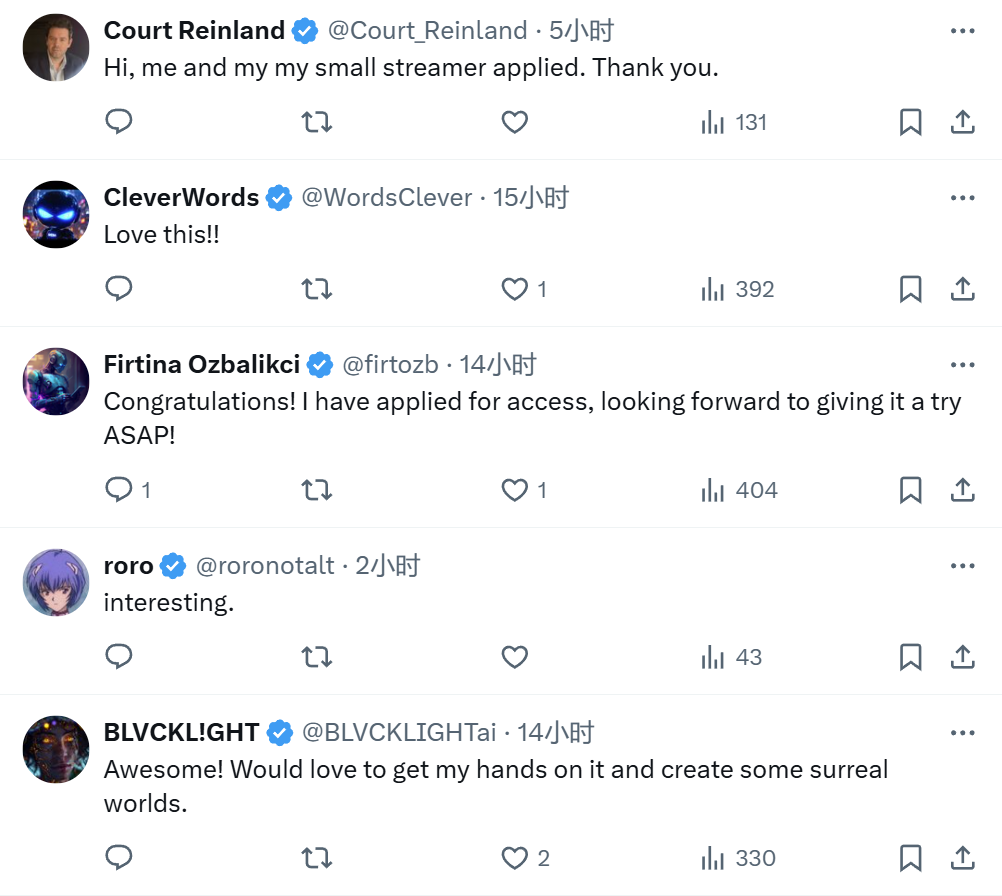View analytics for CleverWords tweet
Viewport: 1002px width, 896px height.
[738, 289]
